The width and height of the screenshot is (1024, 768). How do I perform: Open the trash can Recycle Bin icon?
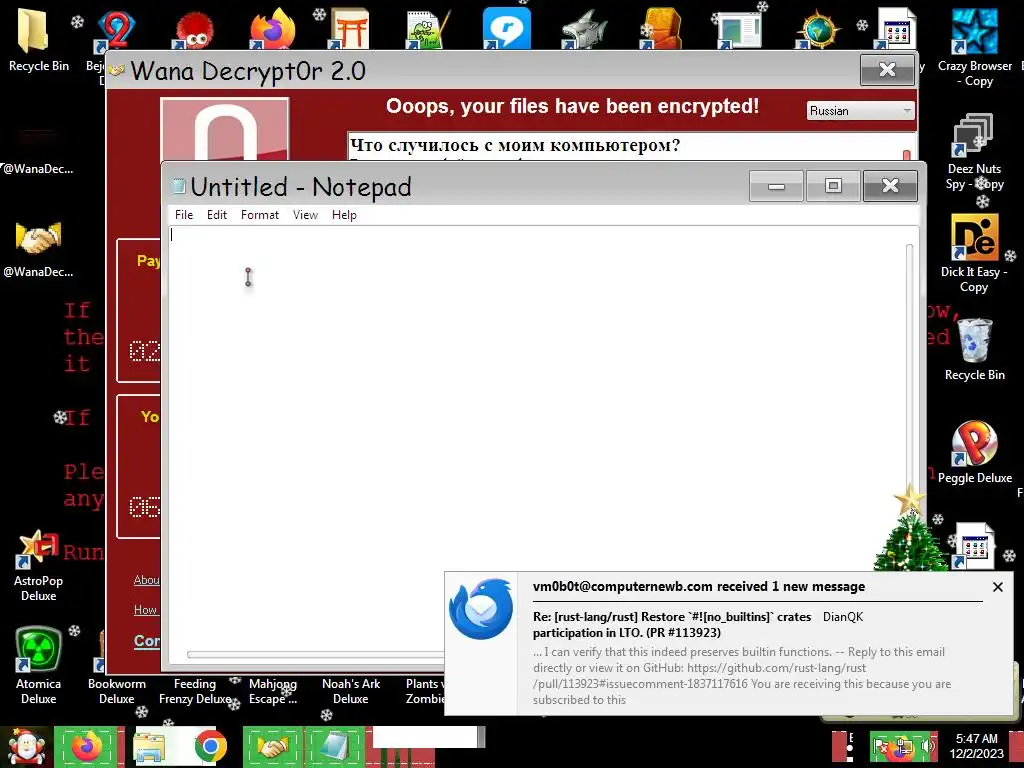coord(974,350)
